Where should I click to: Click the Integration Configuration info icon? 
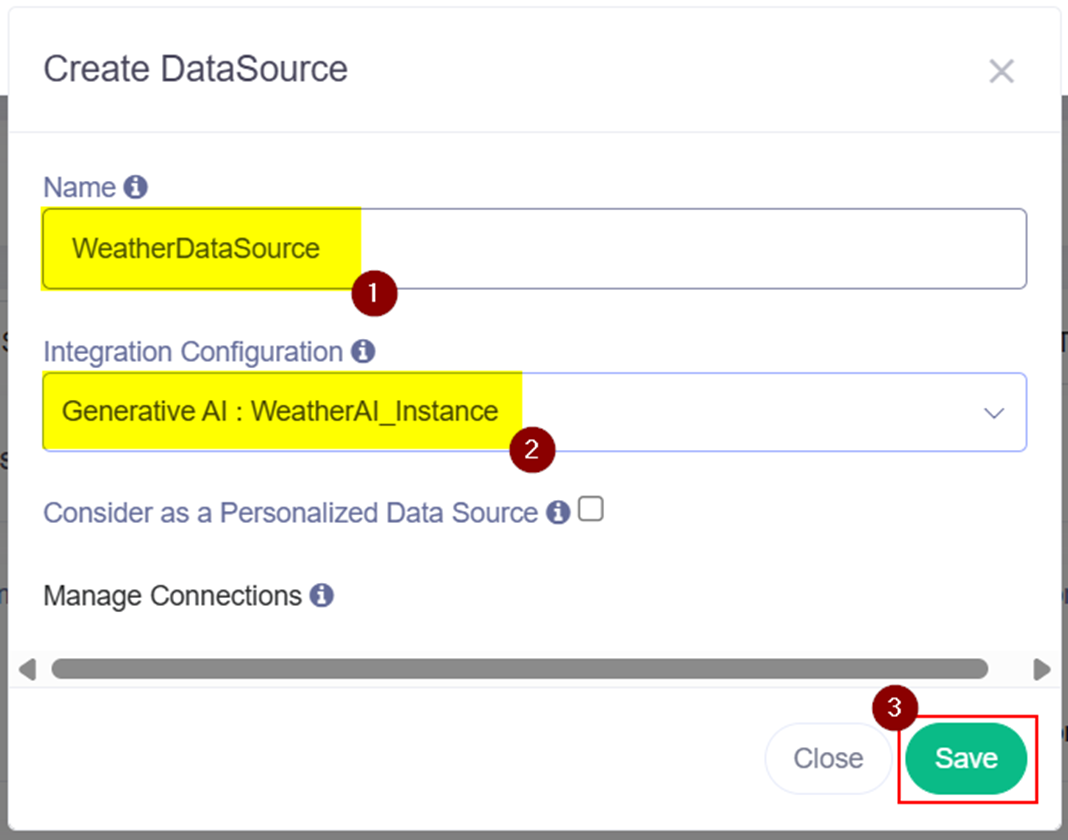point(363,352)
